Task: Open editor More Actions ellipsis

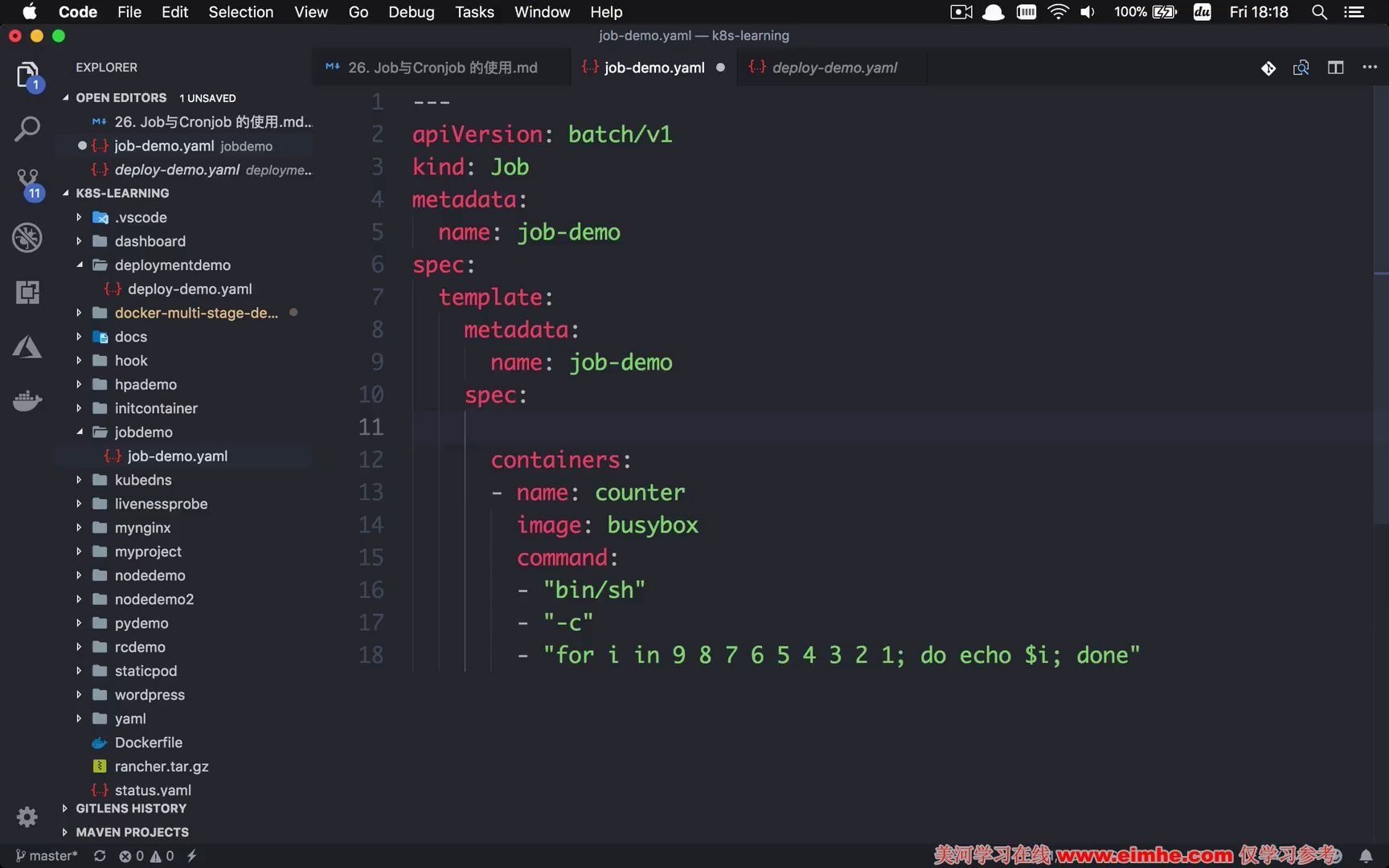Action: click(1371, 68)
